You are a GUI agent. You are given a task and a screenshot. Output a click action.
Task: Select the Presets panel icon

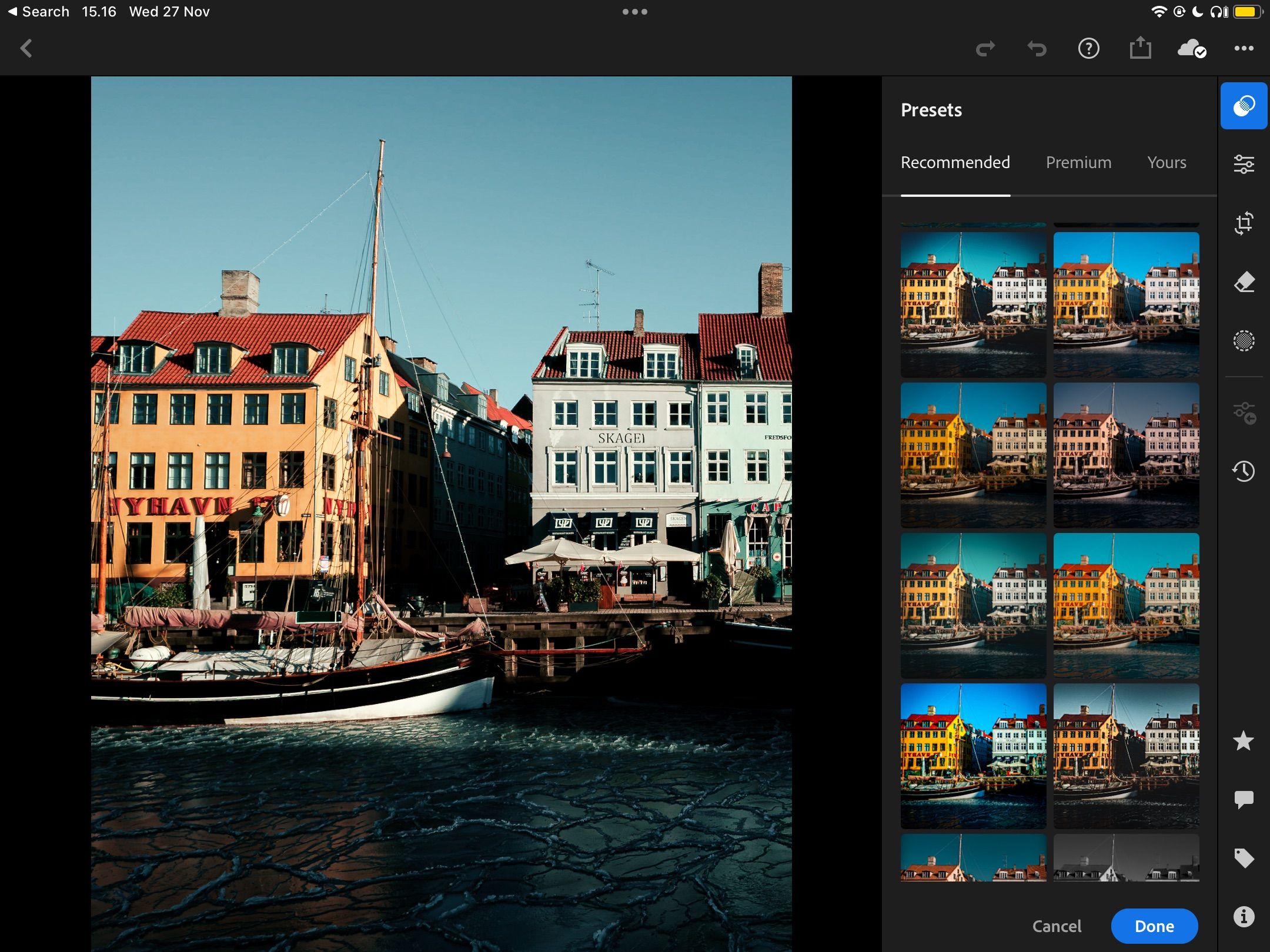coord(1244,106)
